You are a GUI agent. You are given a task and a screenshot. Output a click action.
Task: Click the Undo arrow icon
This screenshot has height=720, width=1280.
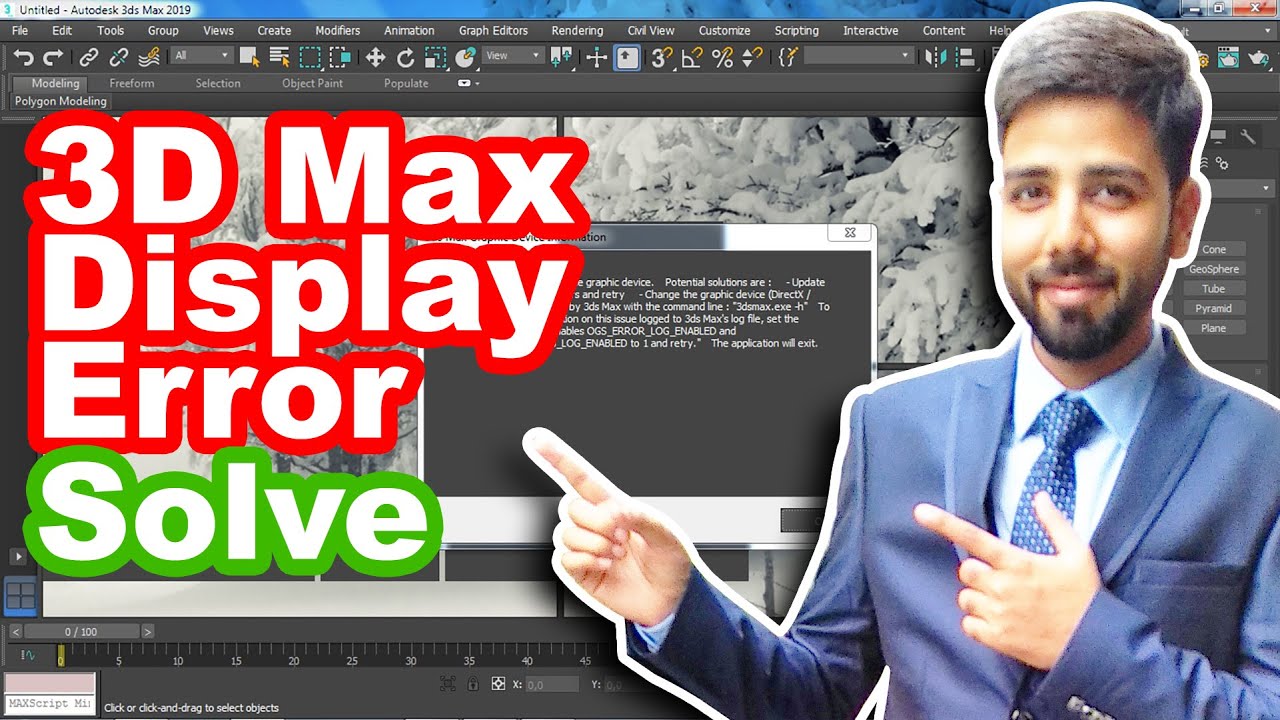pyautogui.click(x=23, y=57)
